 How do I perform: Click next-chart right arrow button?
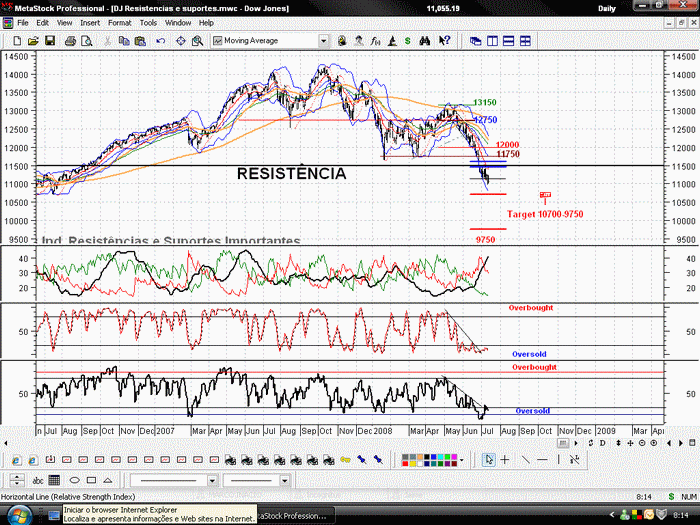click(x=681, y=443)
